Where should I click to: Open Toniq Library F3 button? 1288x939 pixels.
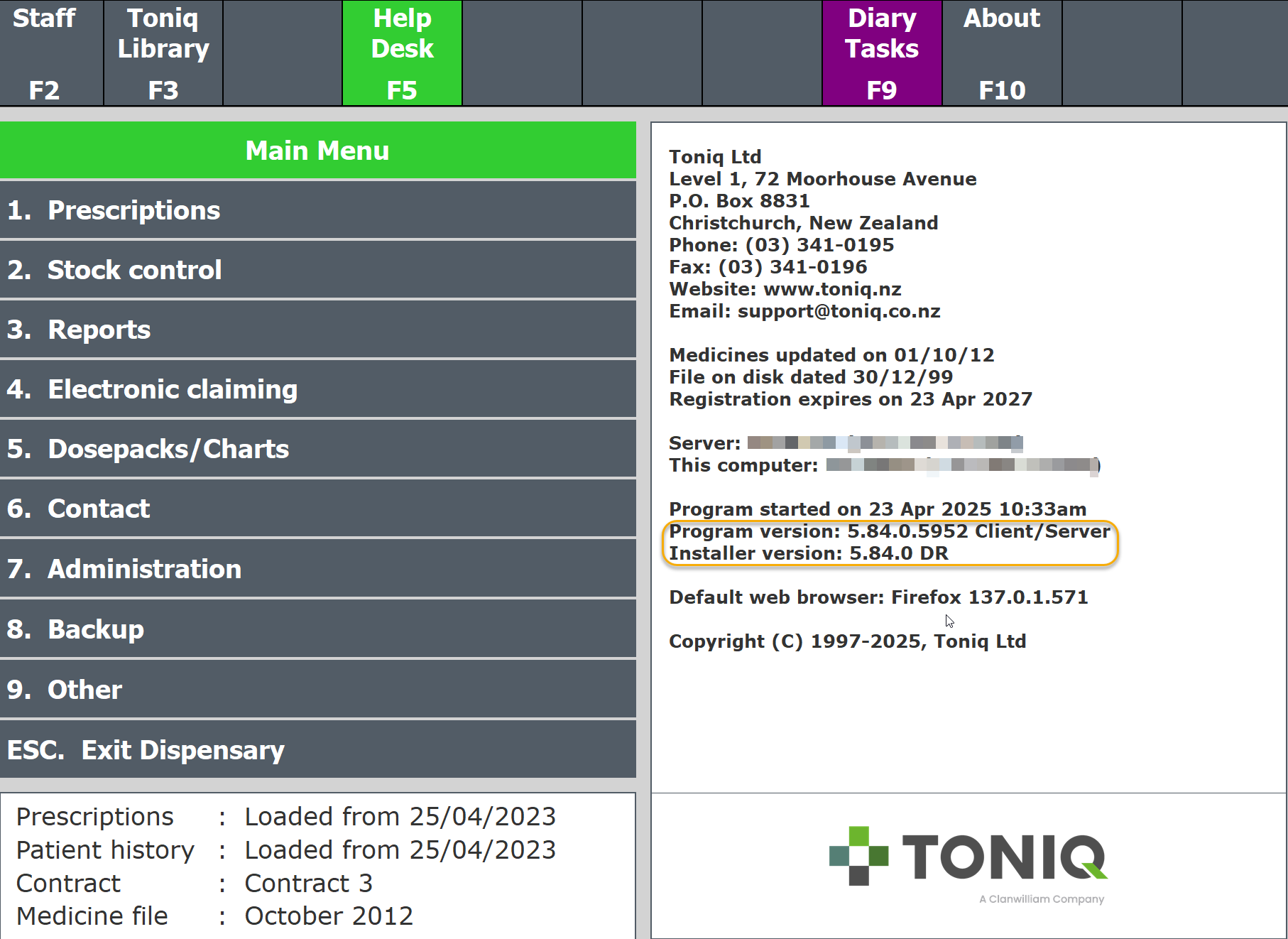pos(163,53)
